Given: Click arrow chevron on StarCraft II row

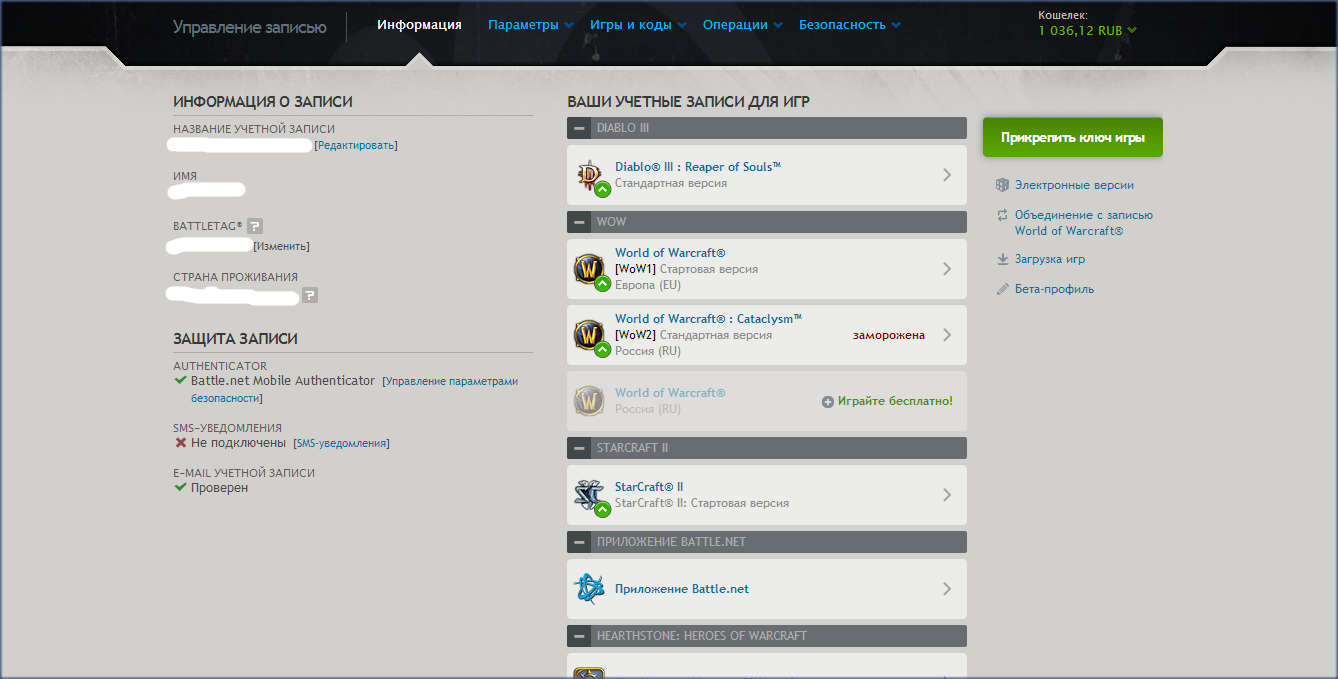Looking at the screenshot, I should tap(947, 495).
